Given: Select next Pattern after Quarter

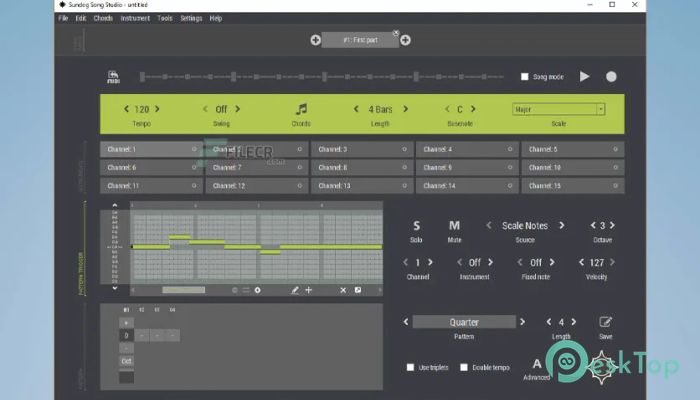Looking at the screenshot, I should tap(522, 321).
